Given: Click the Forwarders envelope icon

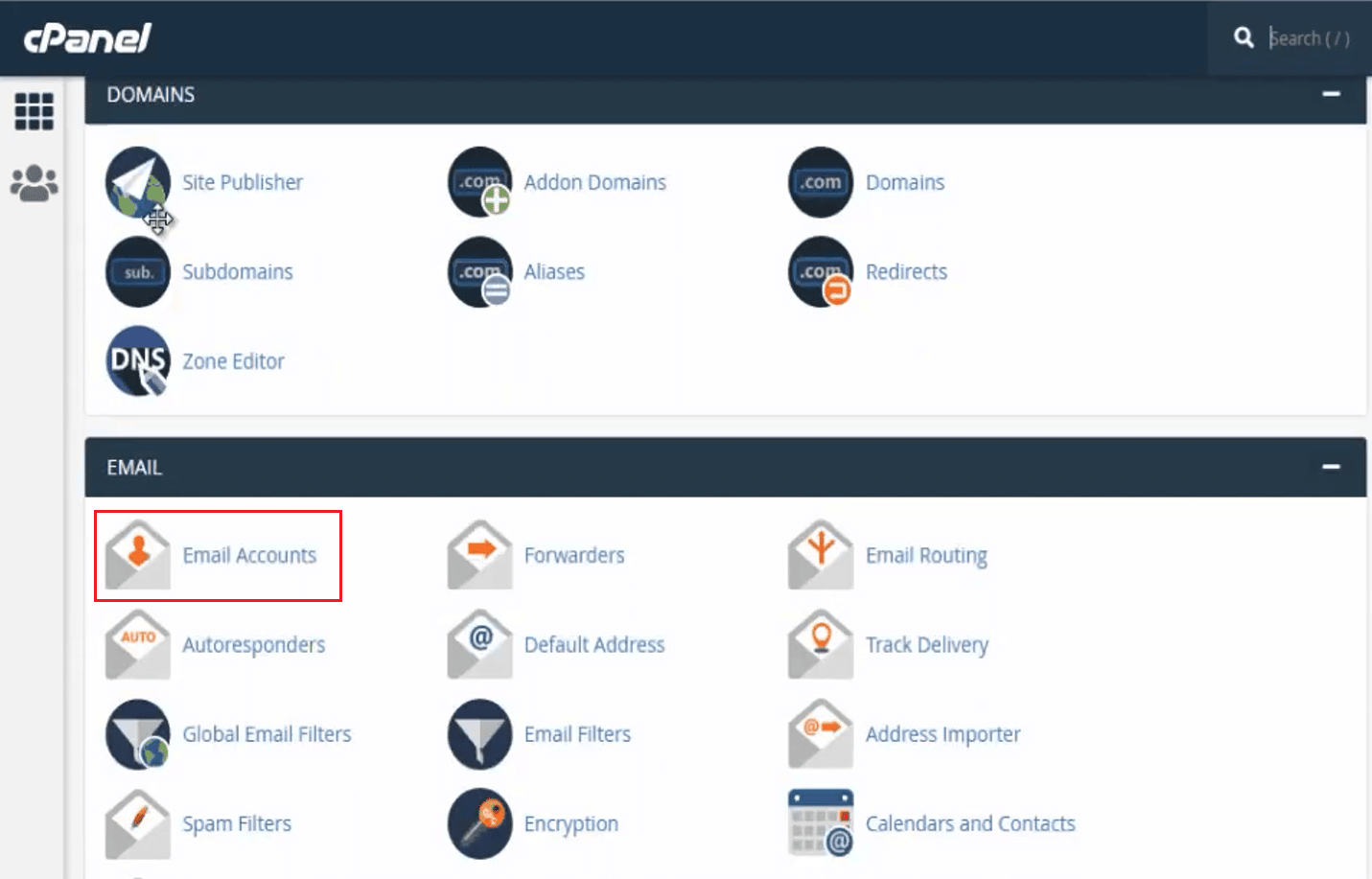Looking at the screenshot, I should [479, 555].
